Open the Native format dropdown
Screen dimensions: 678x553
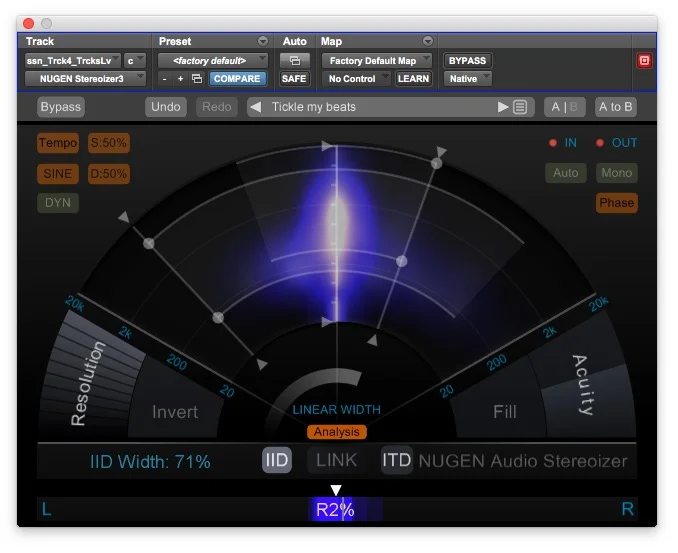468,79
